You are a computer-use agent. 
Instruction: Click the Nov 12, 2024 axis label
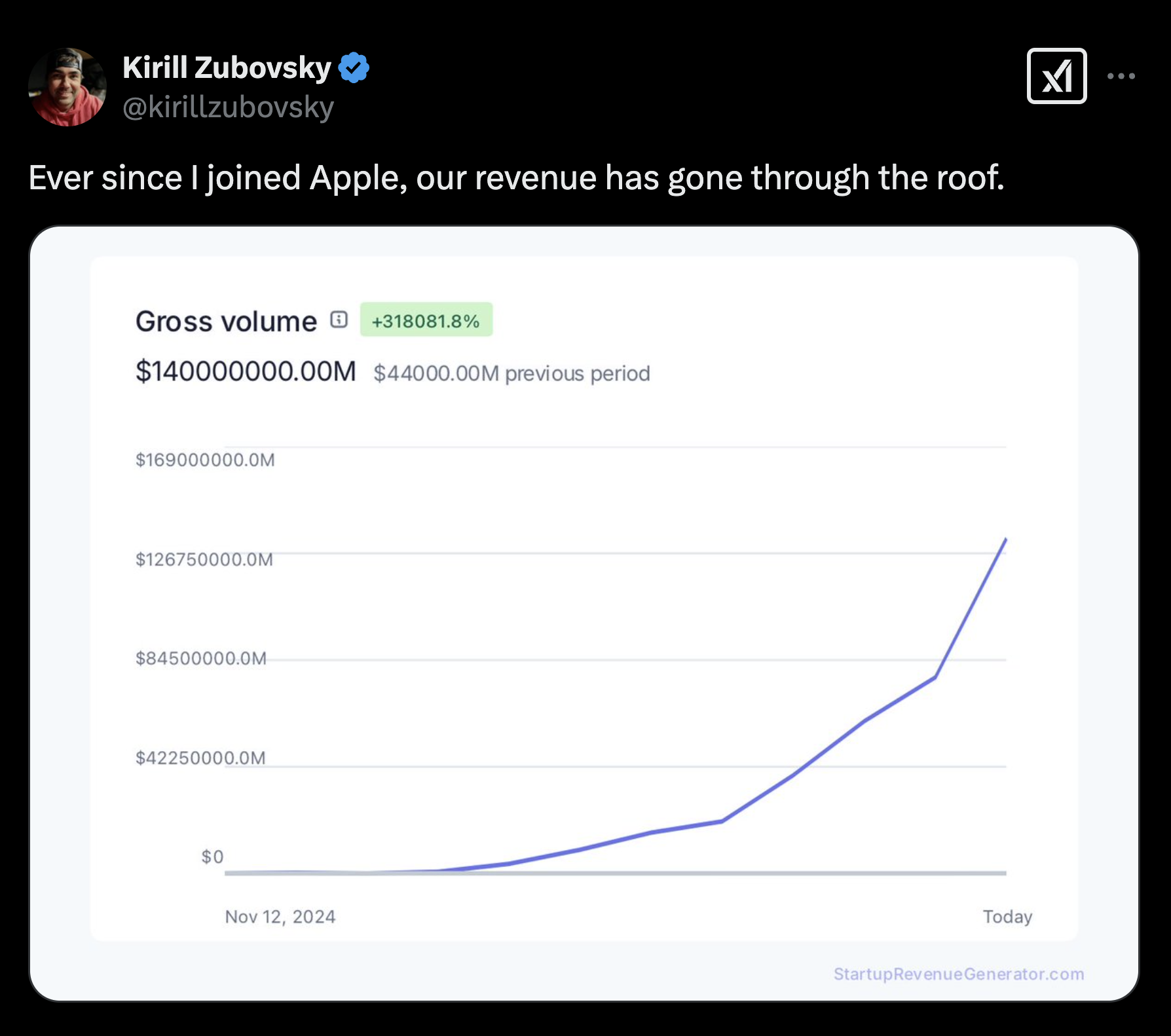[x=280, y=916]
